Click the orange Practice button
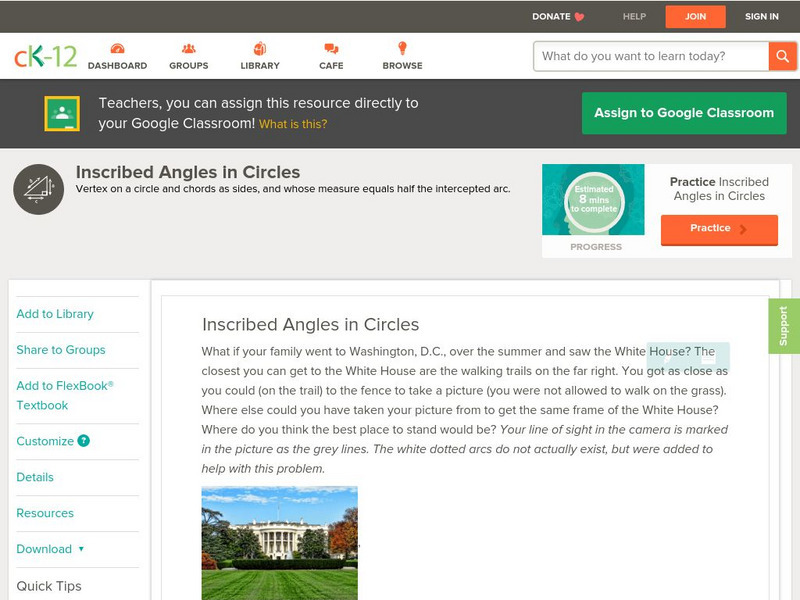 [719, 230]
